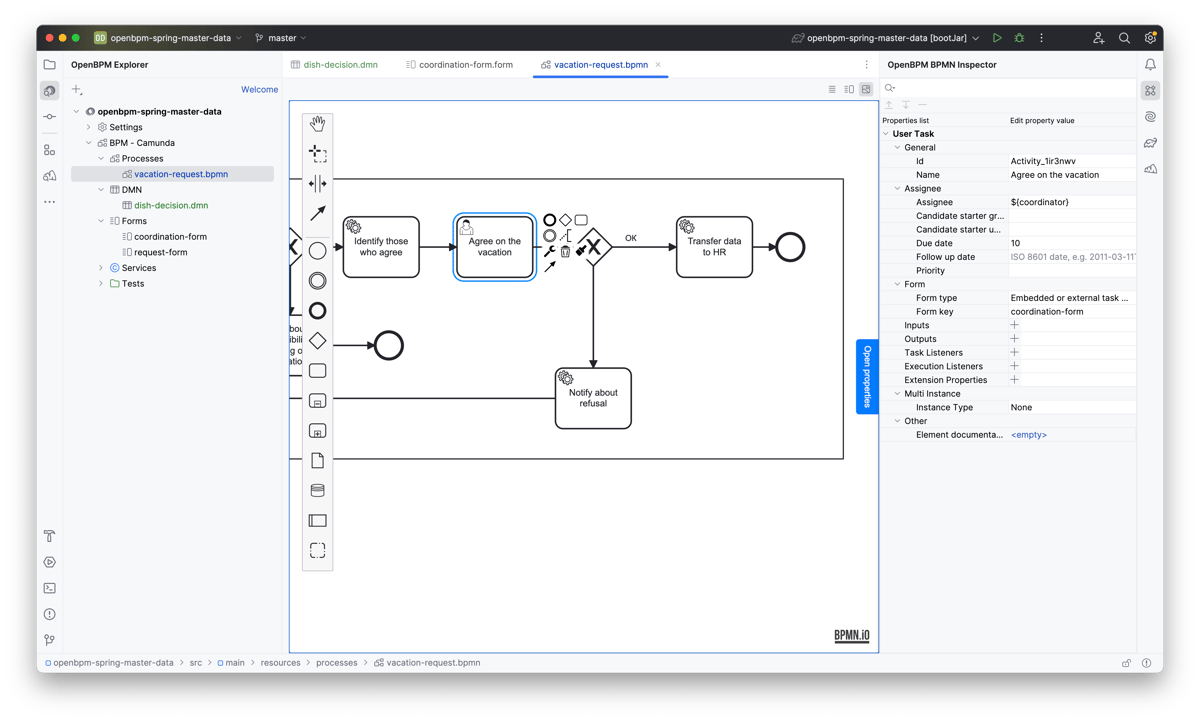The image size is (1200, 721).
Task: Switch to the designer-only editor view
Action: pyautogui.click(x=866, y=89)
